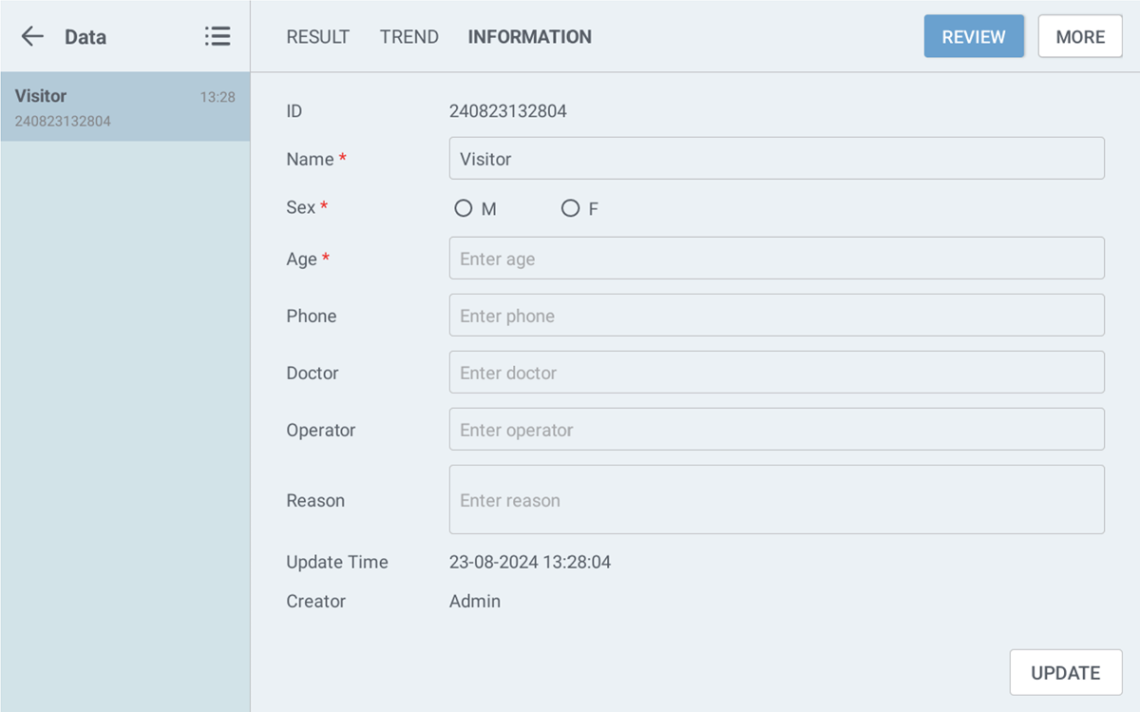1140x712 pixels.
Task: Focus the Enter age input field
Action: (776, 259)
